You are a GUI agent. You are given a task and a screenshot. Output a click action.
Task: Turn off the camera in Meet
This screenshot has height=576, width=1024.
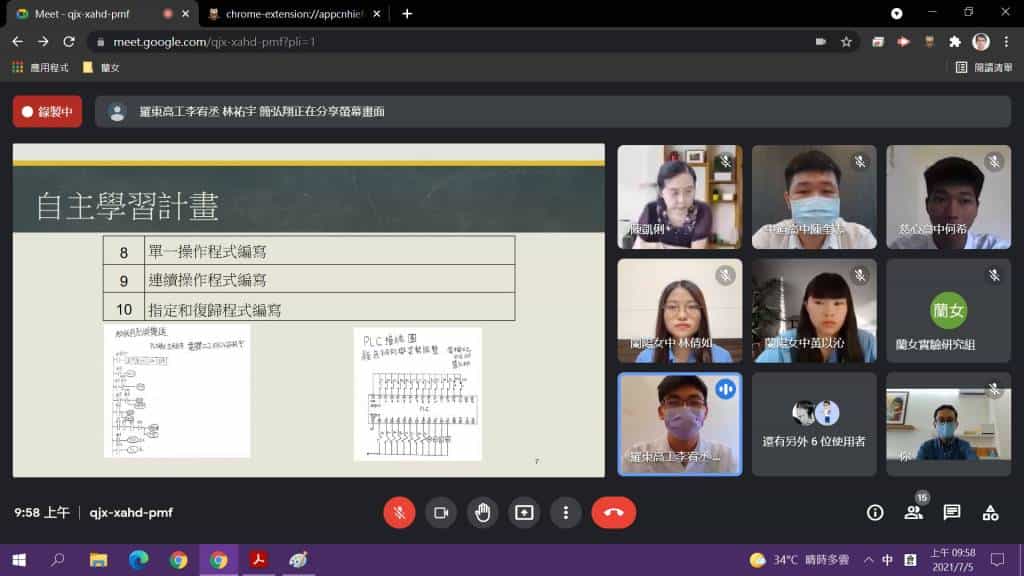tap(440, 513)
